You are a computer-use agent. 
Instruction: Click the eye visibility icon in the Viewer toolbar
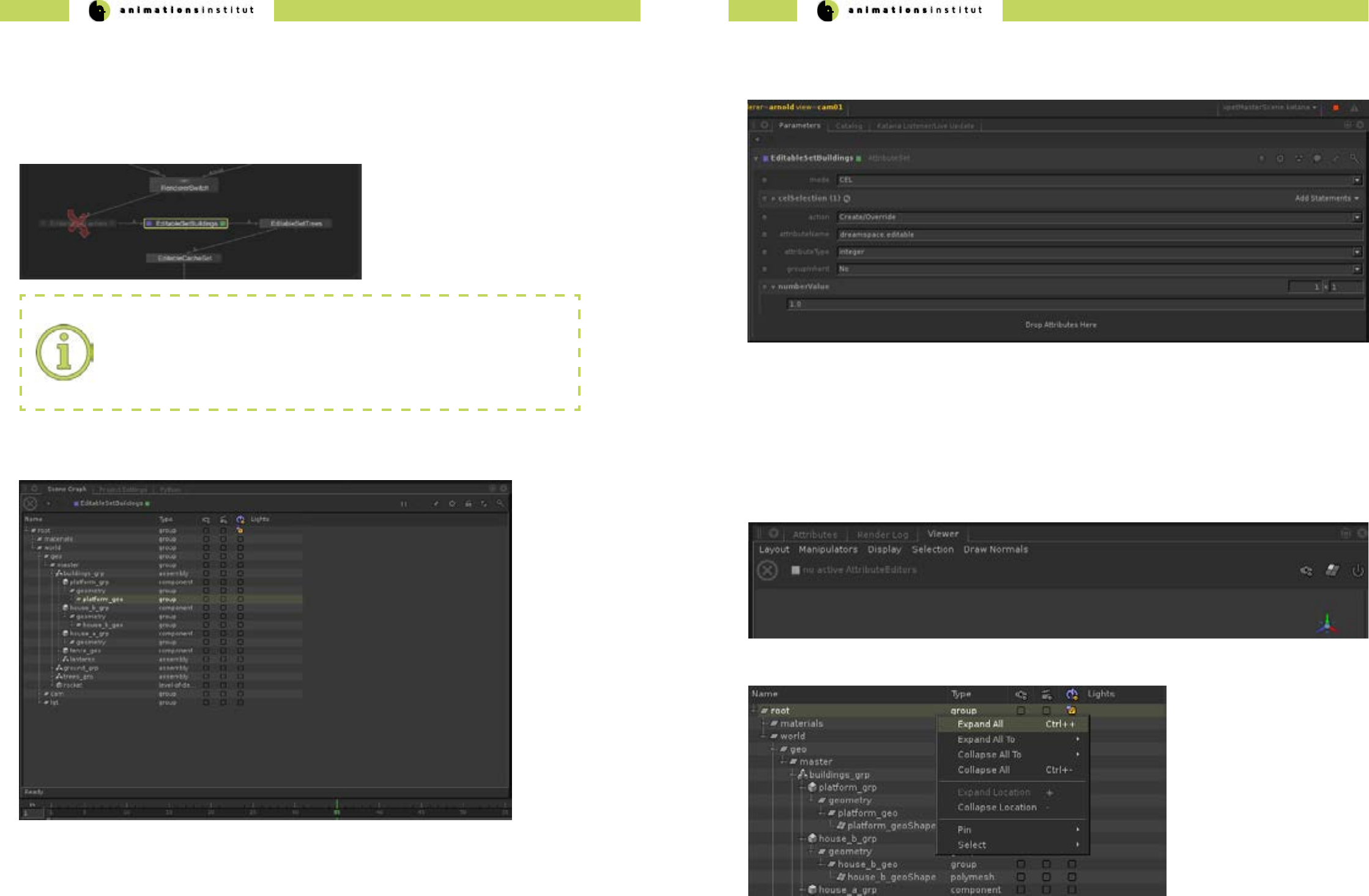tap(1306, 571)
